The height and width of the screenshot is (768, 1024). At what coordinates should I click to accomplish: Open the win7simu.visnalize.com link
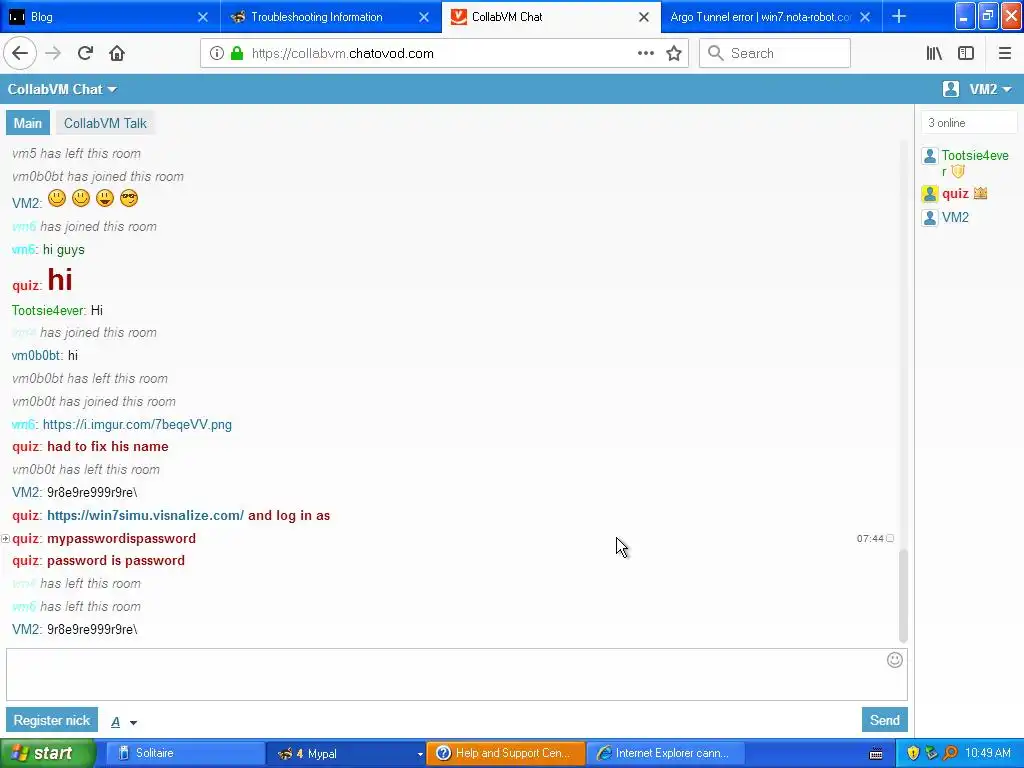coord(145,515)
